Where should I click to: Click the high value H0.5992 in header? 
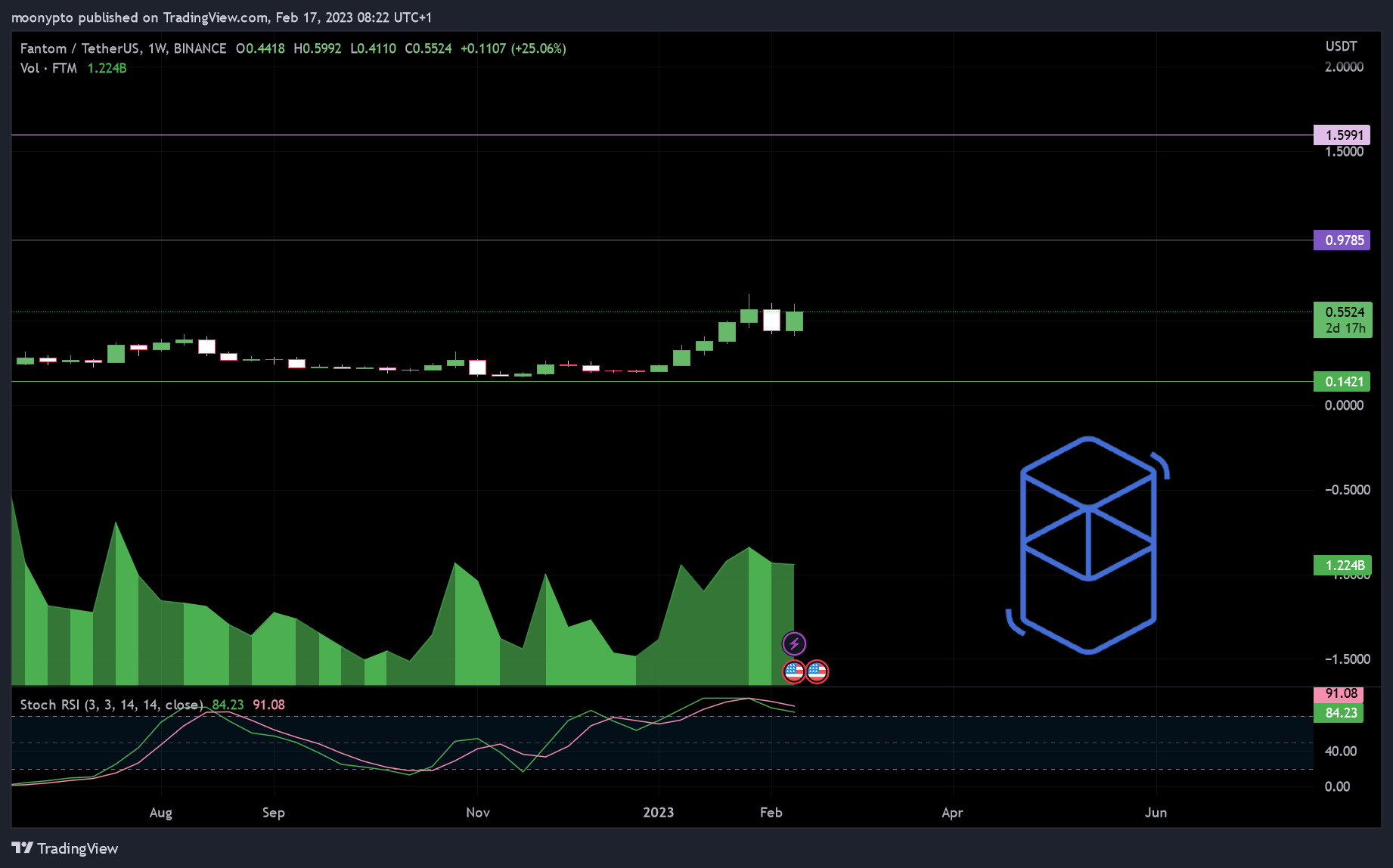pyautogui.click(x=318, y=48)
